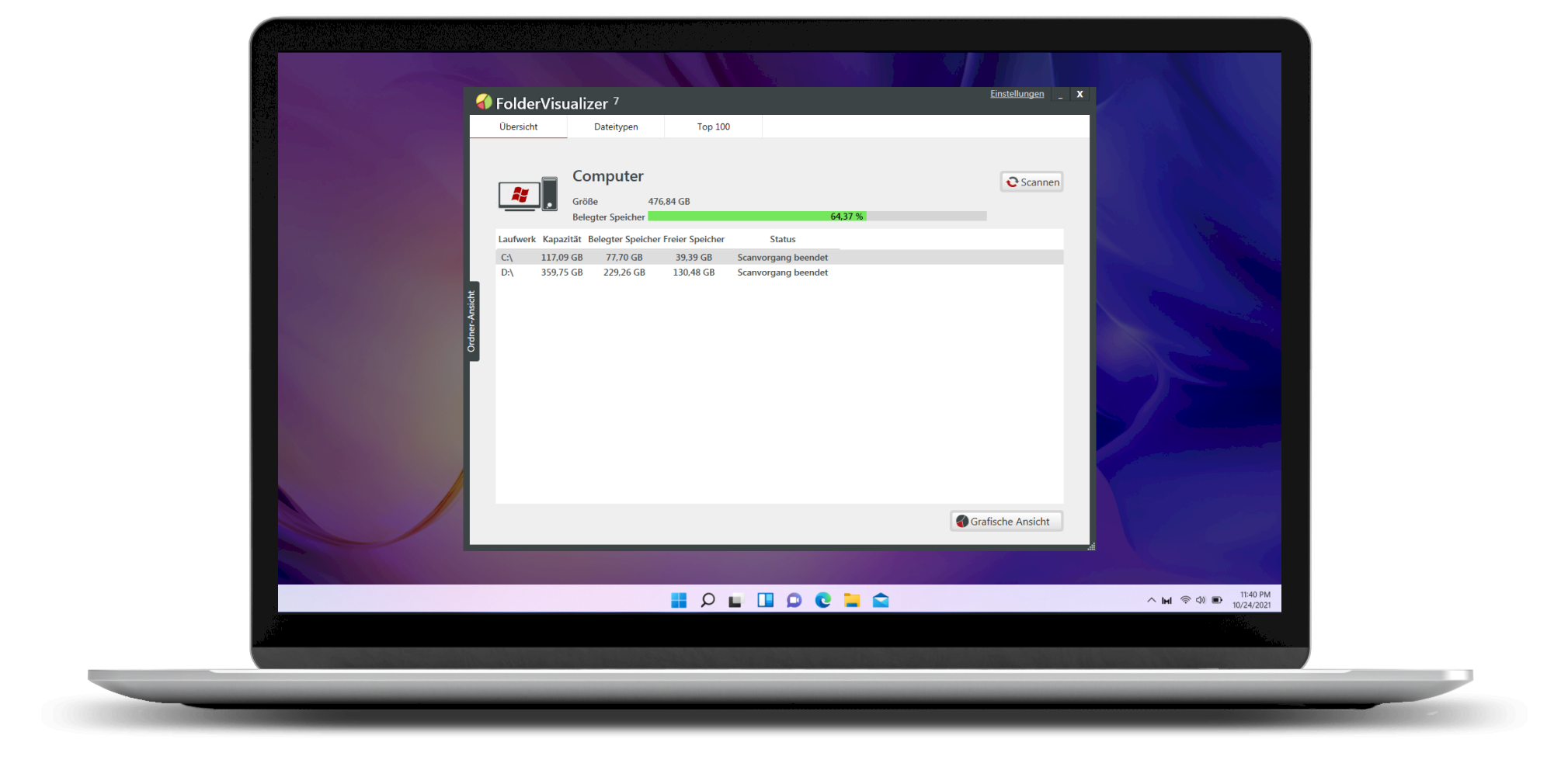This screenshot has height=784, width=1561.
Task: Show hidden system tray icons chevron
Action: pos(1151,600)
